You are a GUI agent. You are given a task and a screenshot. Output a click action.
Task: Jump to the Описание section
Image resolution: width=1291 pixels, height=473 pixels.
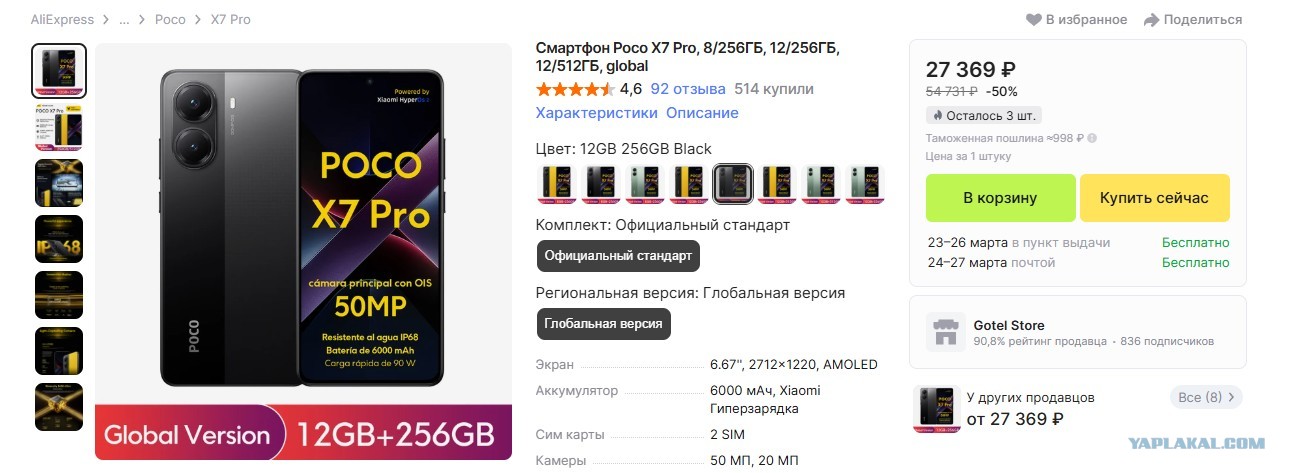(702, 113)
